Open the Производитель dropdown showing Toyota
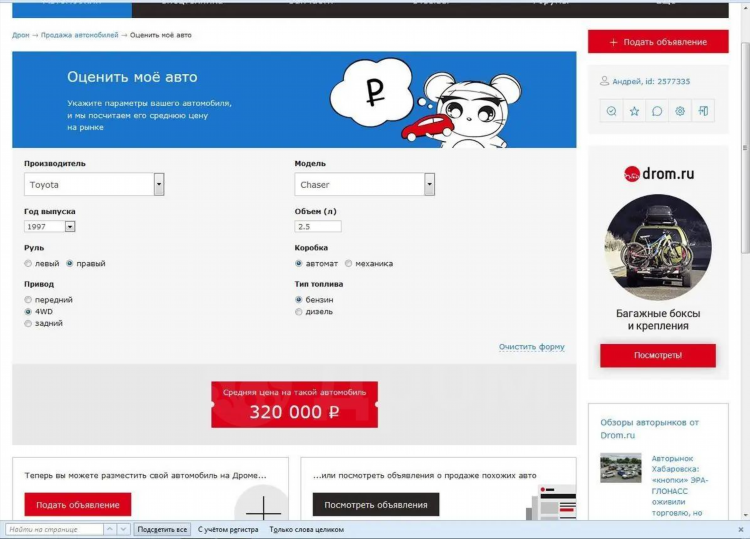750x539 pixels. (x=94, y=184)
